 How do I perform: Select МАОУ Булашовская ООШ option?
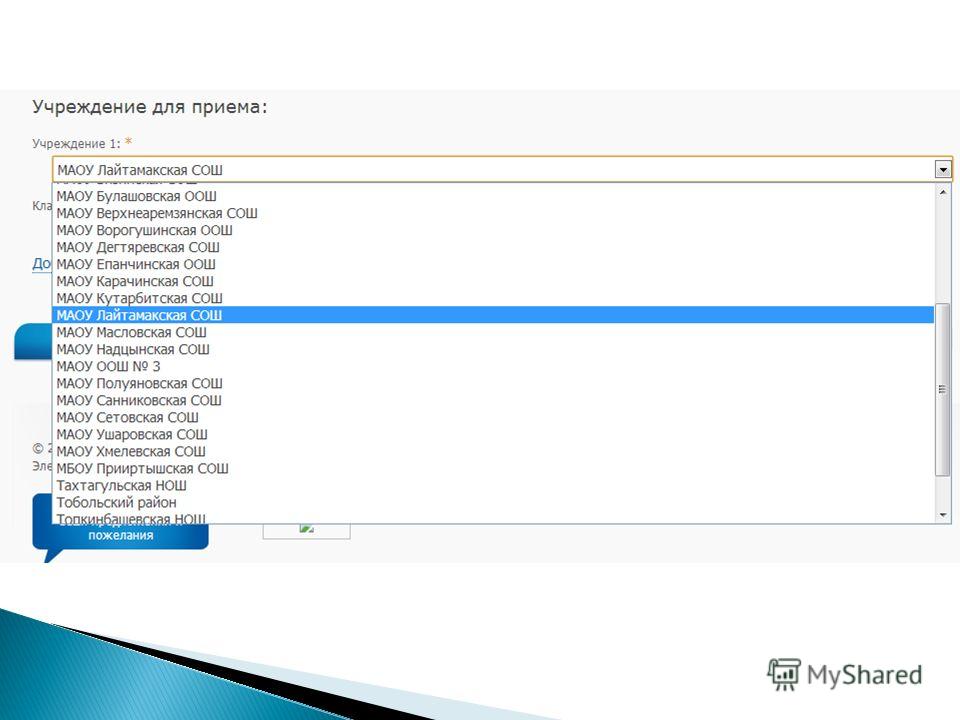(493, 197)
